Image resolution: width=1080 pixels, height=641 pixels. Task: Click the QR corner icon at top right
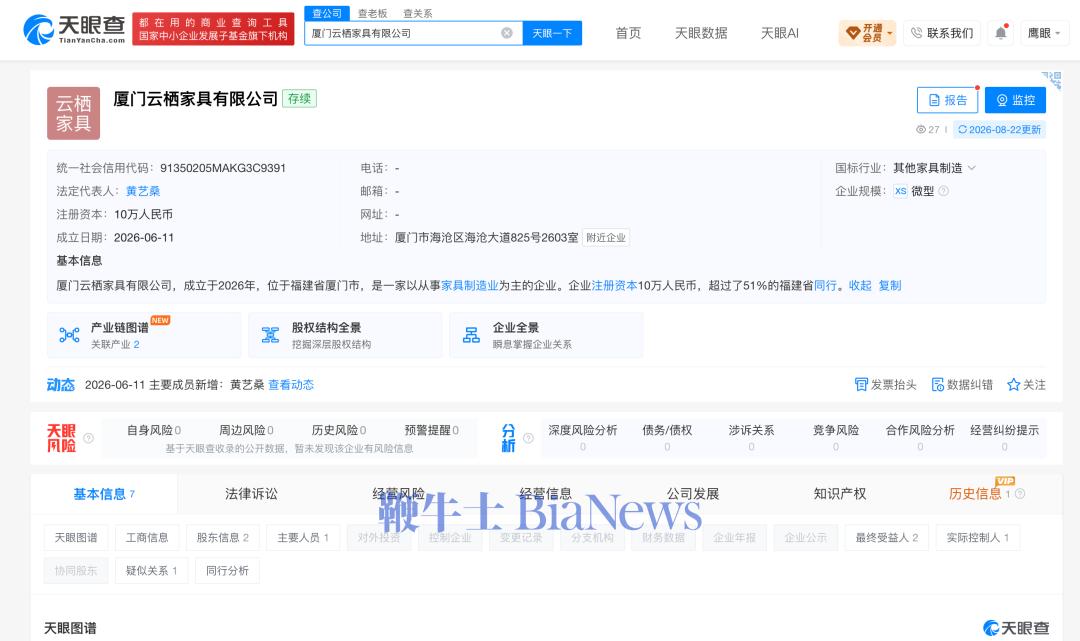[1052, 80]
